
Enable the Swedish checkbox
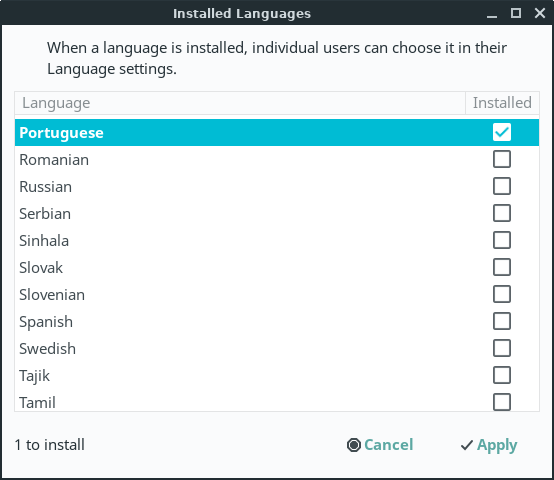tap(502, 349)
